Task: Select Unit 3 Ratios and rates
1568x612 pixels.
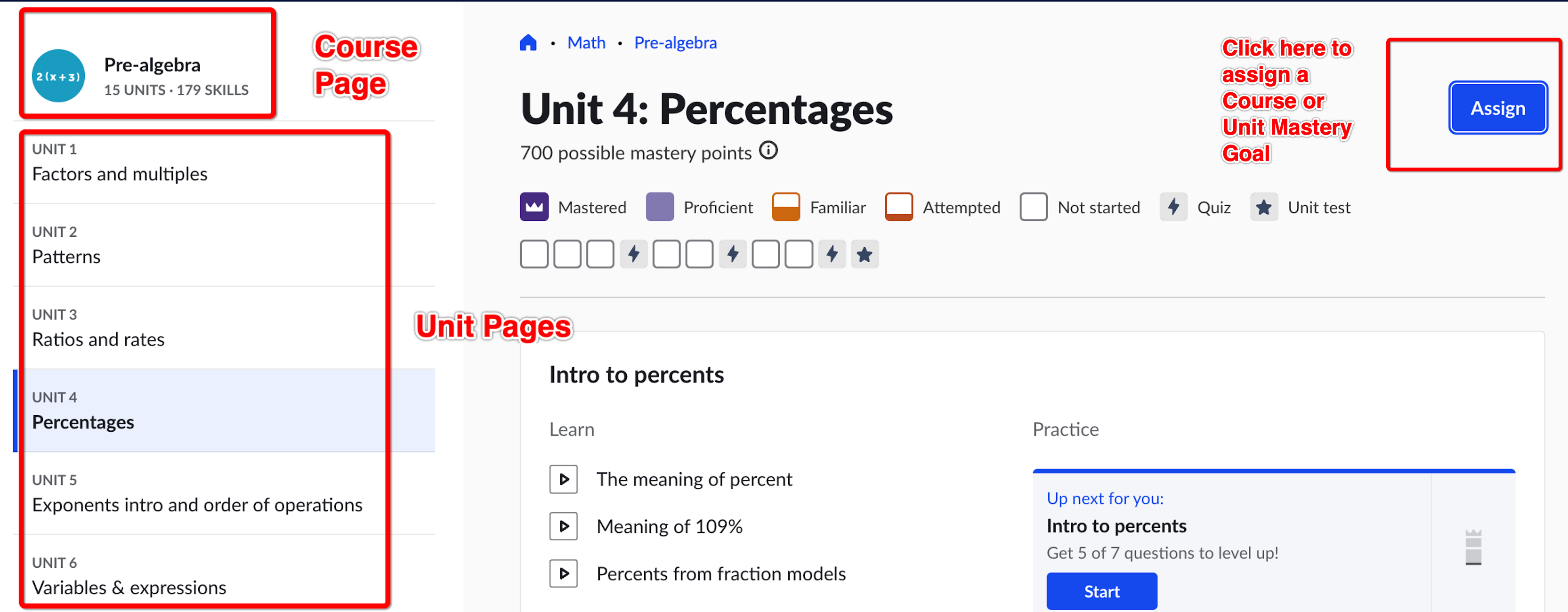Action: [x=98, y=339]
